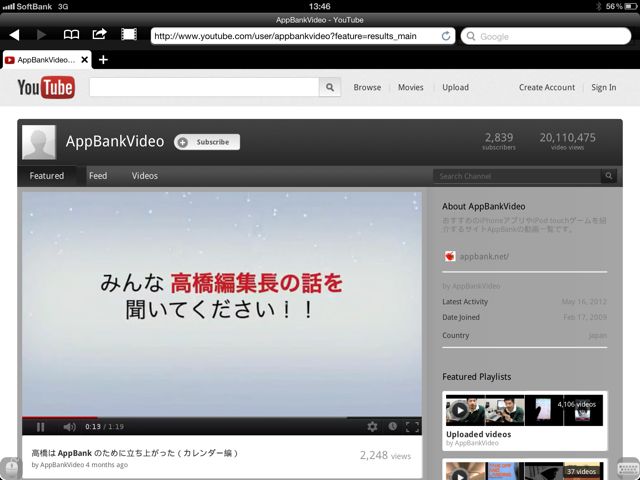Click the YouTube search text box
The image size is (640, 480).
coord(204,87)
